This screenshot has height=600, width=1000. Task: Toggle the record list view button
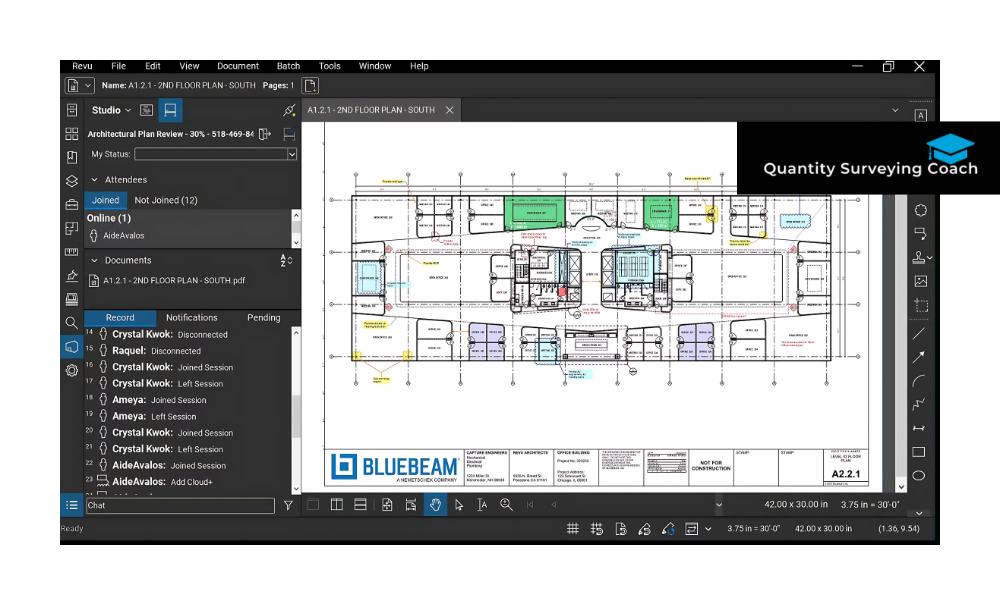tap(71, 505)
